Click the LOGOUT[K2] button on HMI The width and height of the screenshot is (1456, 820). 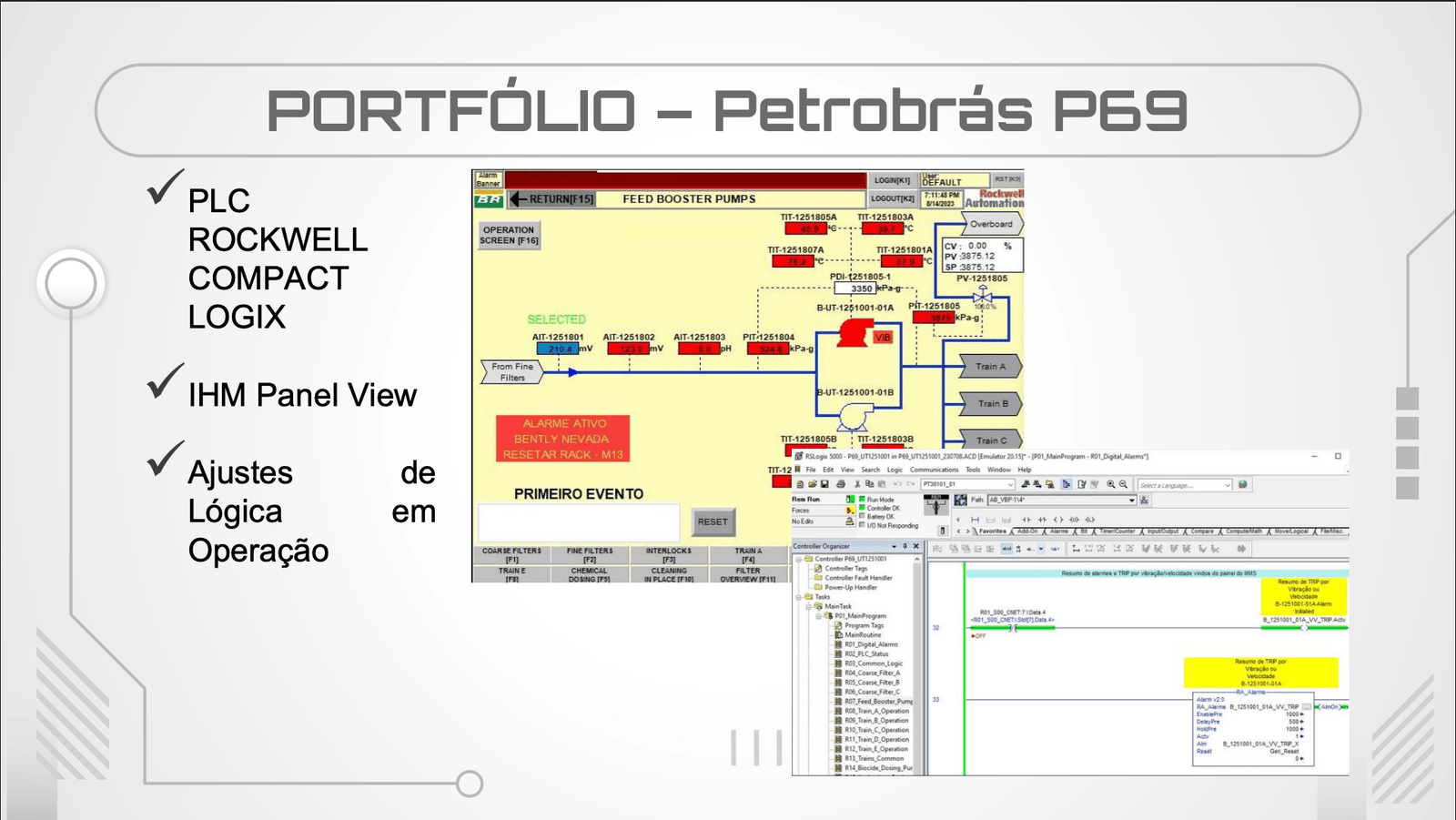coord(892,198)
